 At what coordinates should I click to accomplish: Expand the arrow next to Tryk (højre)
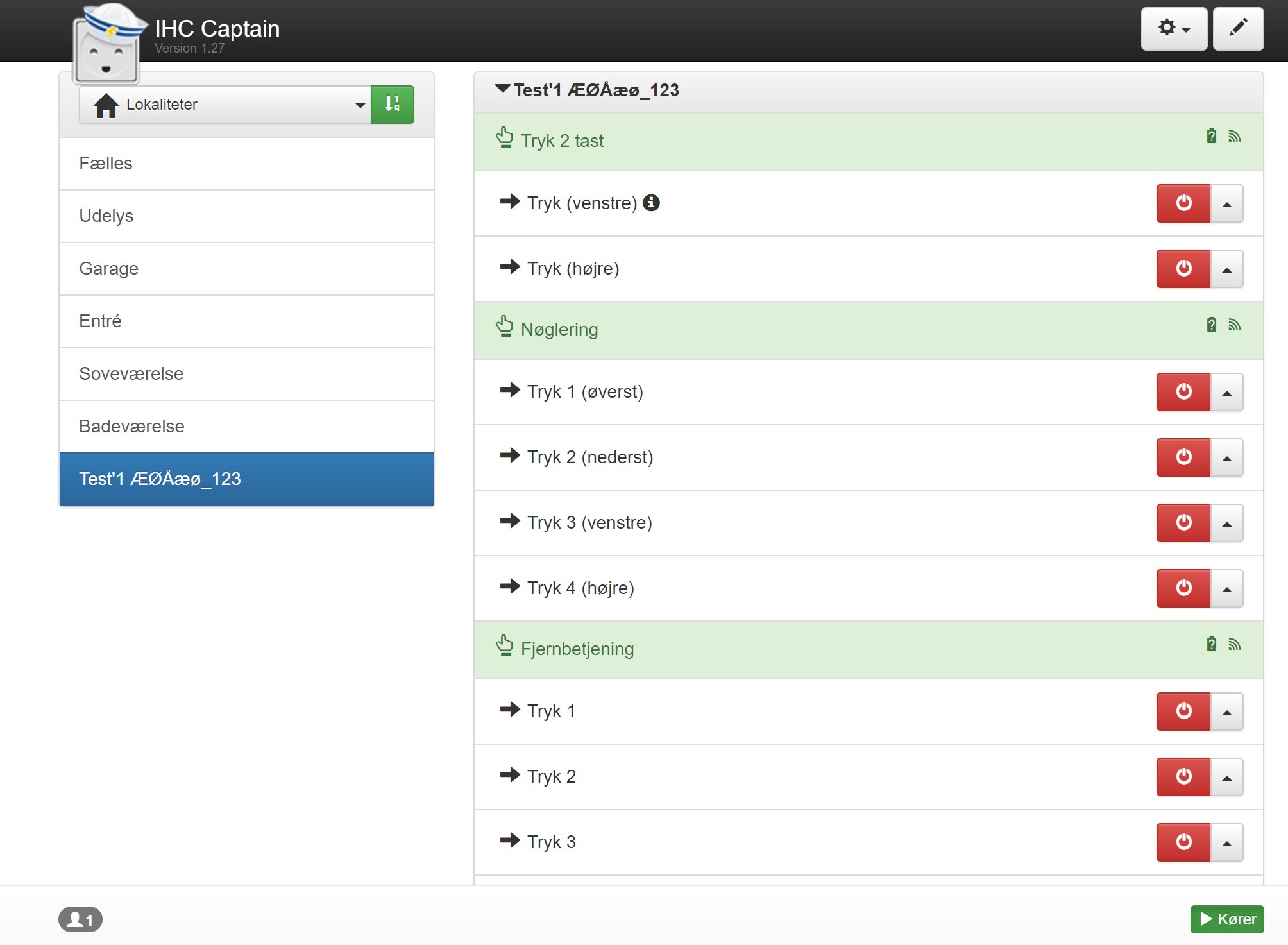(x=1226, y=269)
